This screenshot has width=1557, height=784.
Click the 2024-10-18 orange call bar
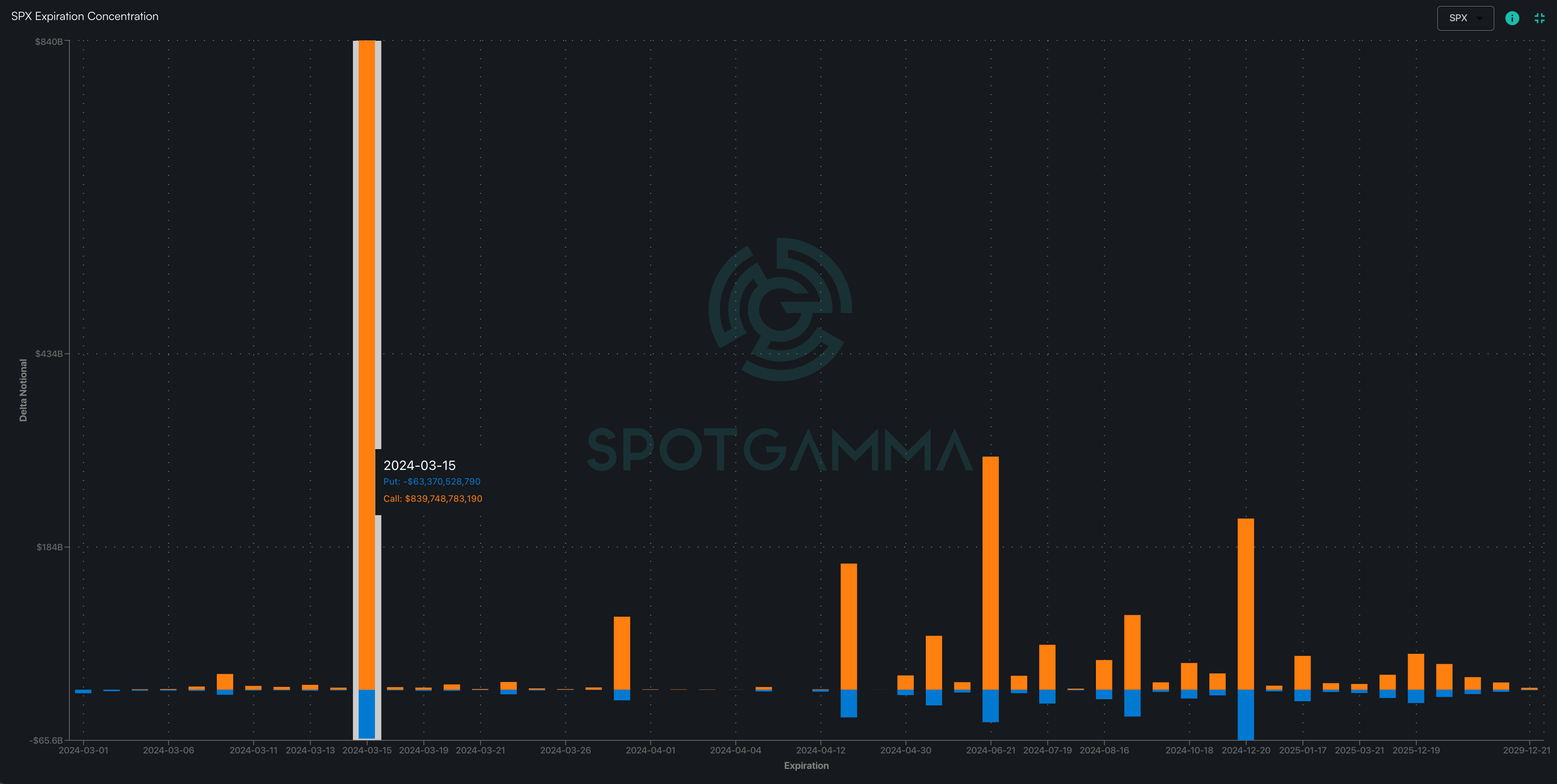click(x=1189, y=676)
